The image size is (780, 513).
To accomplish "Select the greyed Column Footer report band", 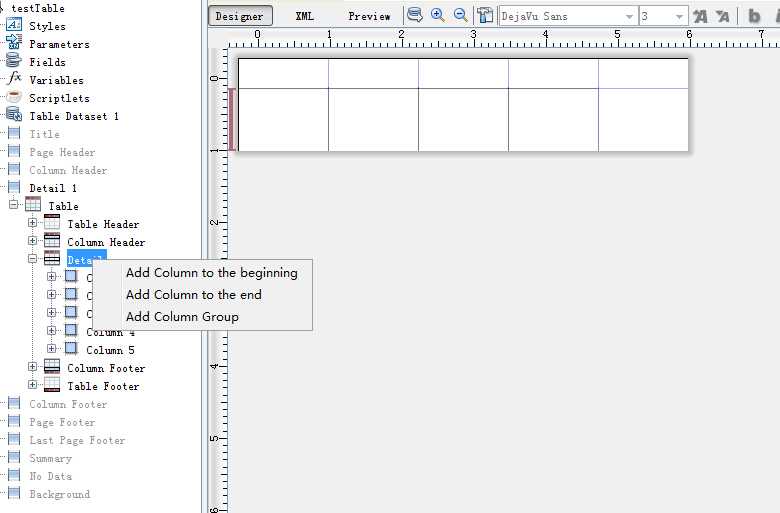I will click(x=68, y=404).
